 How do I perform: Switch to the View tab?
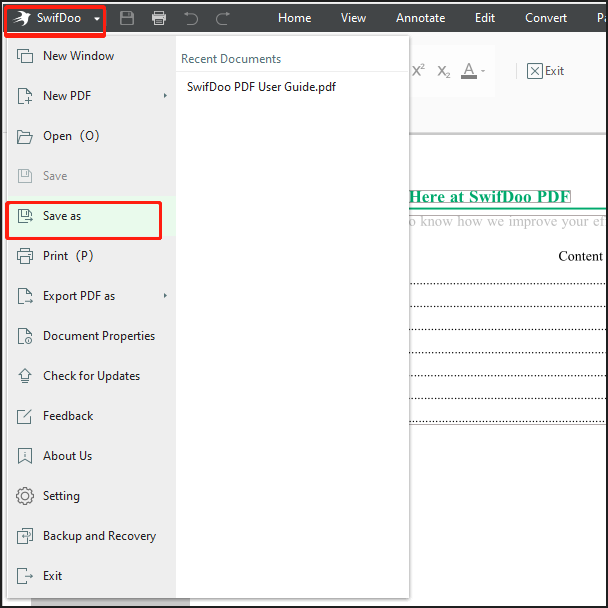click(353, 18)
